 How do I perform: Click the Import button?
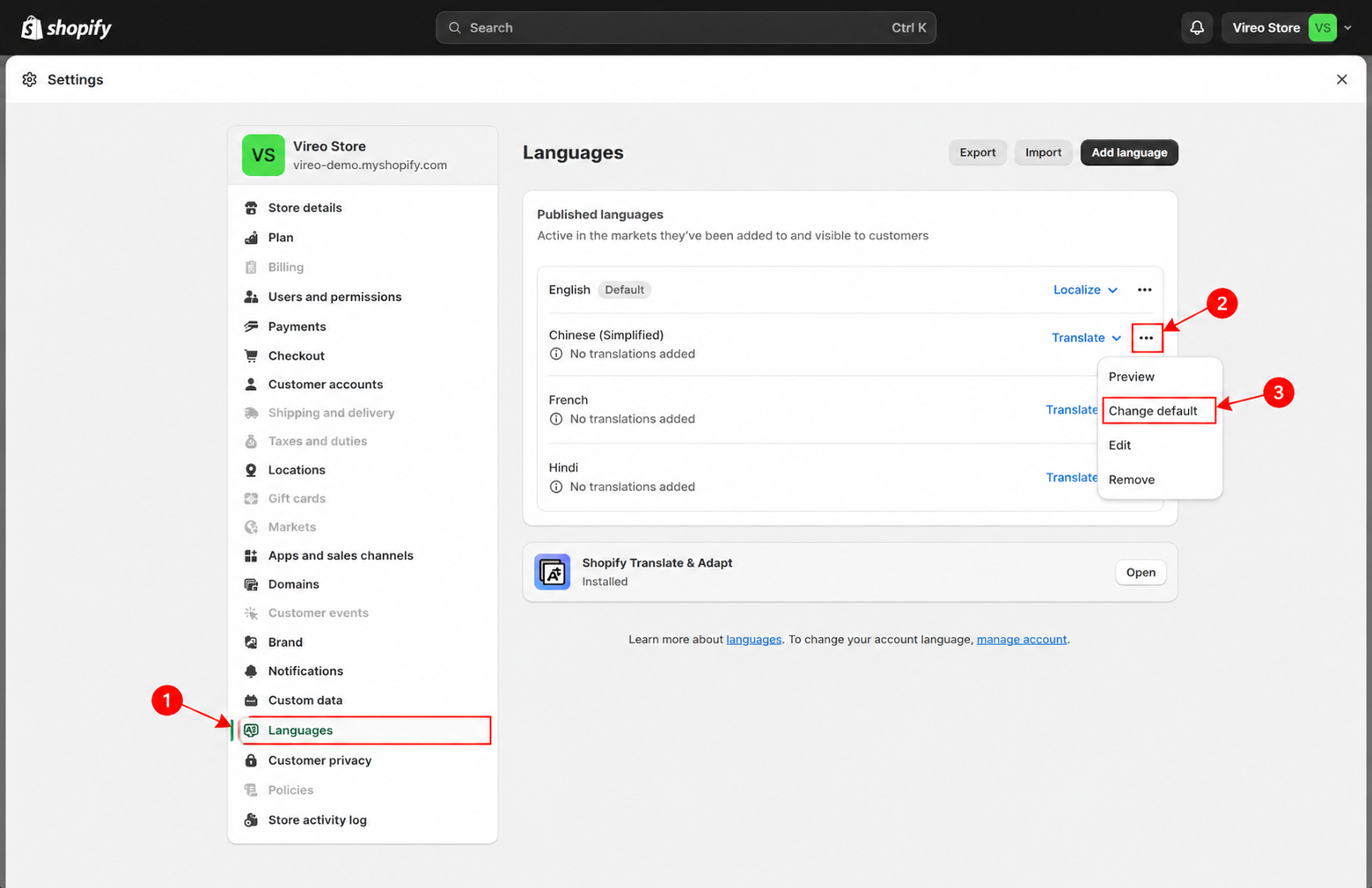[1043, 152]
